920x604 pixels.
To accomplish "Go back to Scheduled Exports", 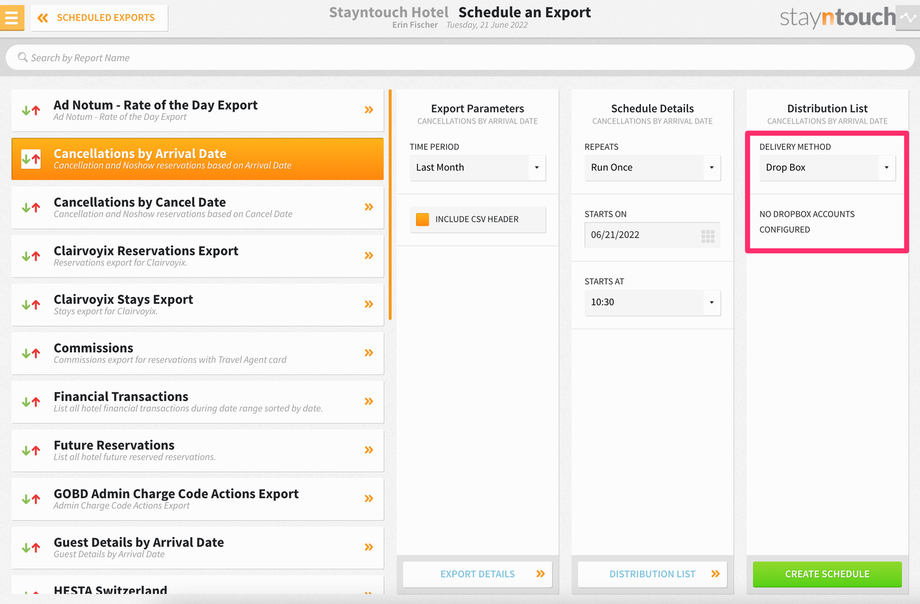I will (x=99, y=18).
